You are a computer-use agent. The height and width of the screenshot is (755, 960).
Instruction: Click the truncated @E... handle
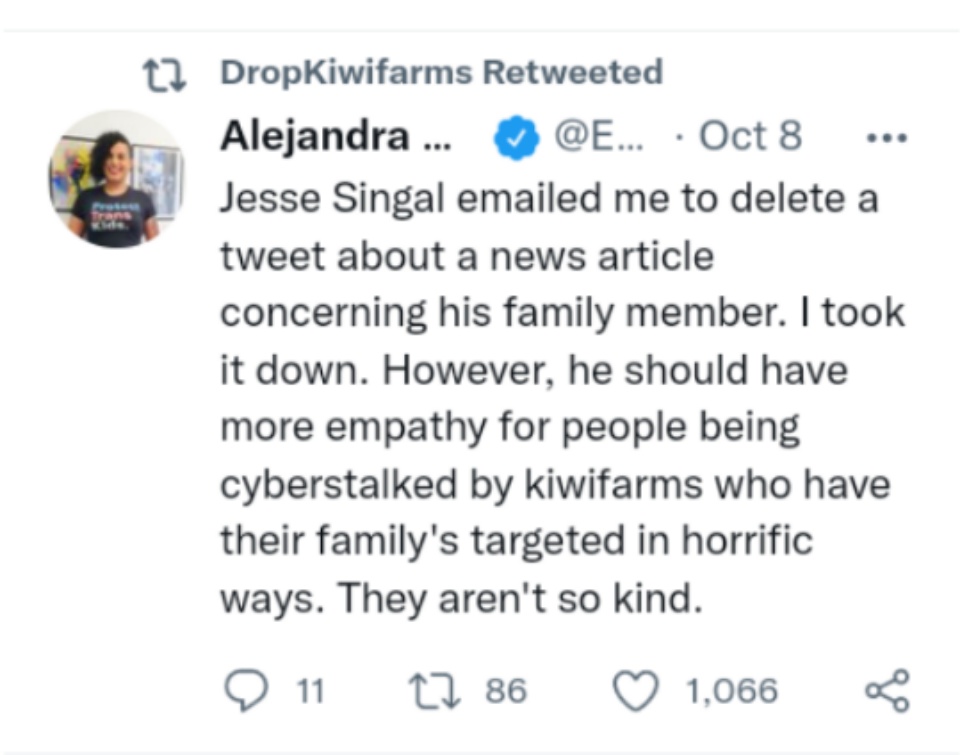point(598,136)
